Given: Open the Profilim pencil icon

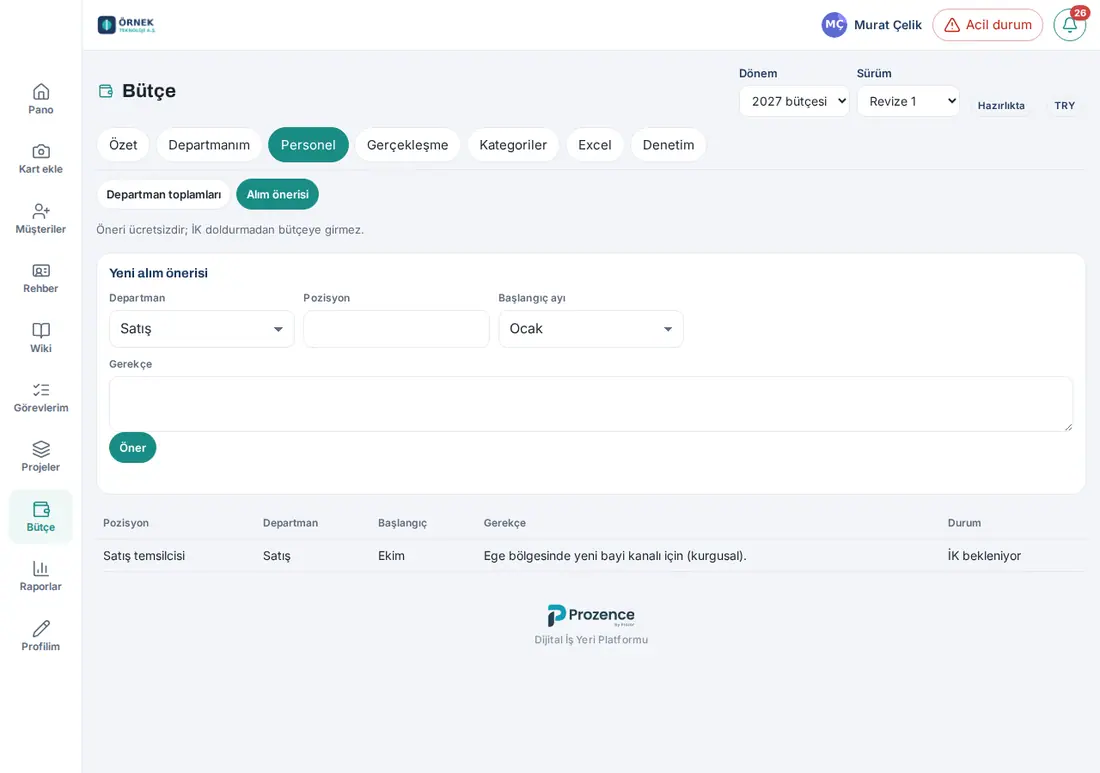Looking at the screenshot, I should [41, 629].
